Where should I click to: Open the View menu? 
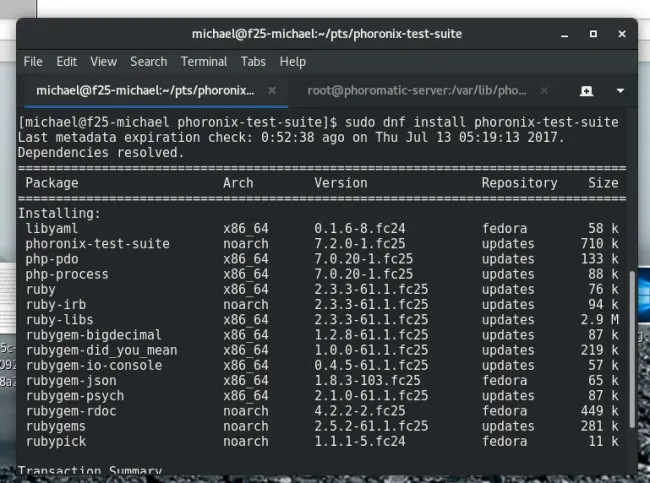pyautogui.click(x=103, y=62)
